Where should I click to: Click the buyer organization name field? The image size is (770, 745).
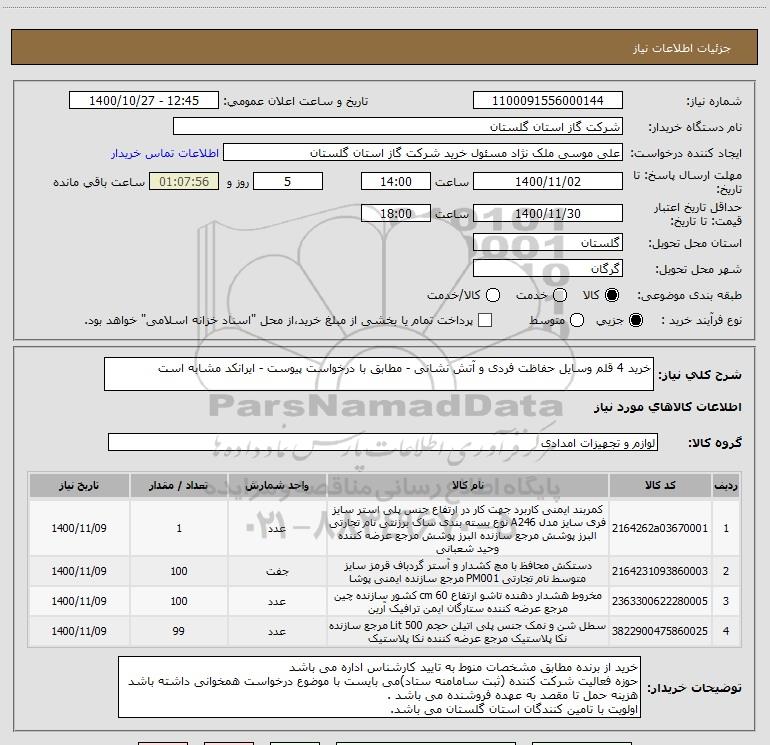398,127
